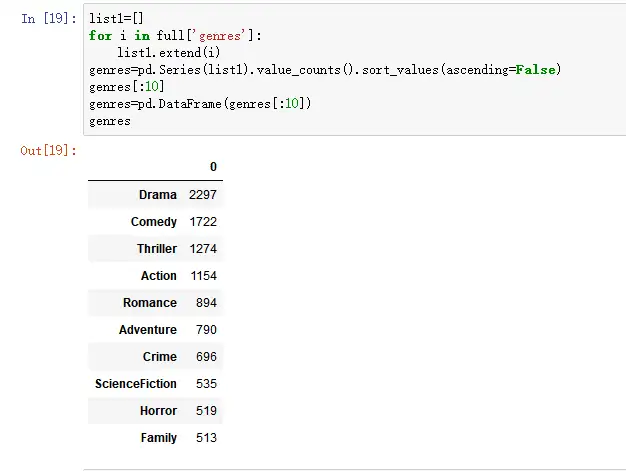Select the Action row label
This screenshot has width=626, height=471.
coord(158,275)
